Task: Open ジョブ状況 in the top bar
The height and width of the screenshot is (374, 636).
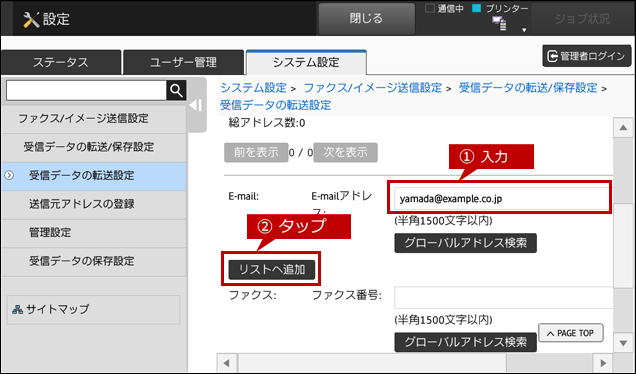Action: click(582, 19)
